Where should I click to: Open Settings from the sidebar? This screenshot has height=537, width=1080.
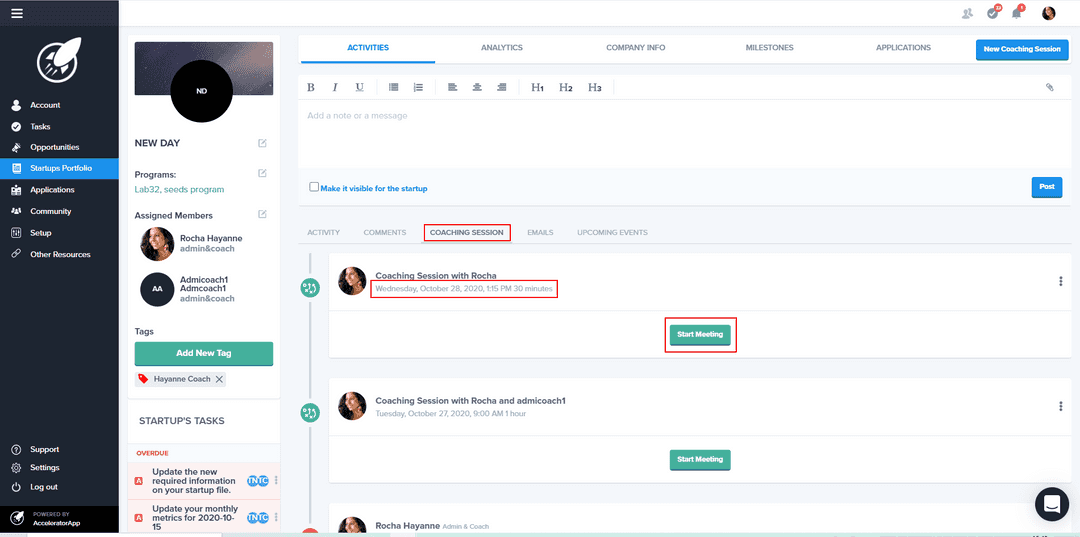pyautogui.click(x=44, y=468)
